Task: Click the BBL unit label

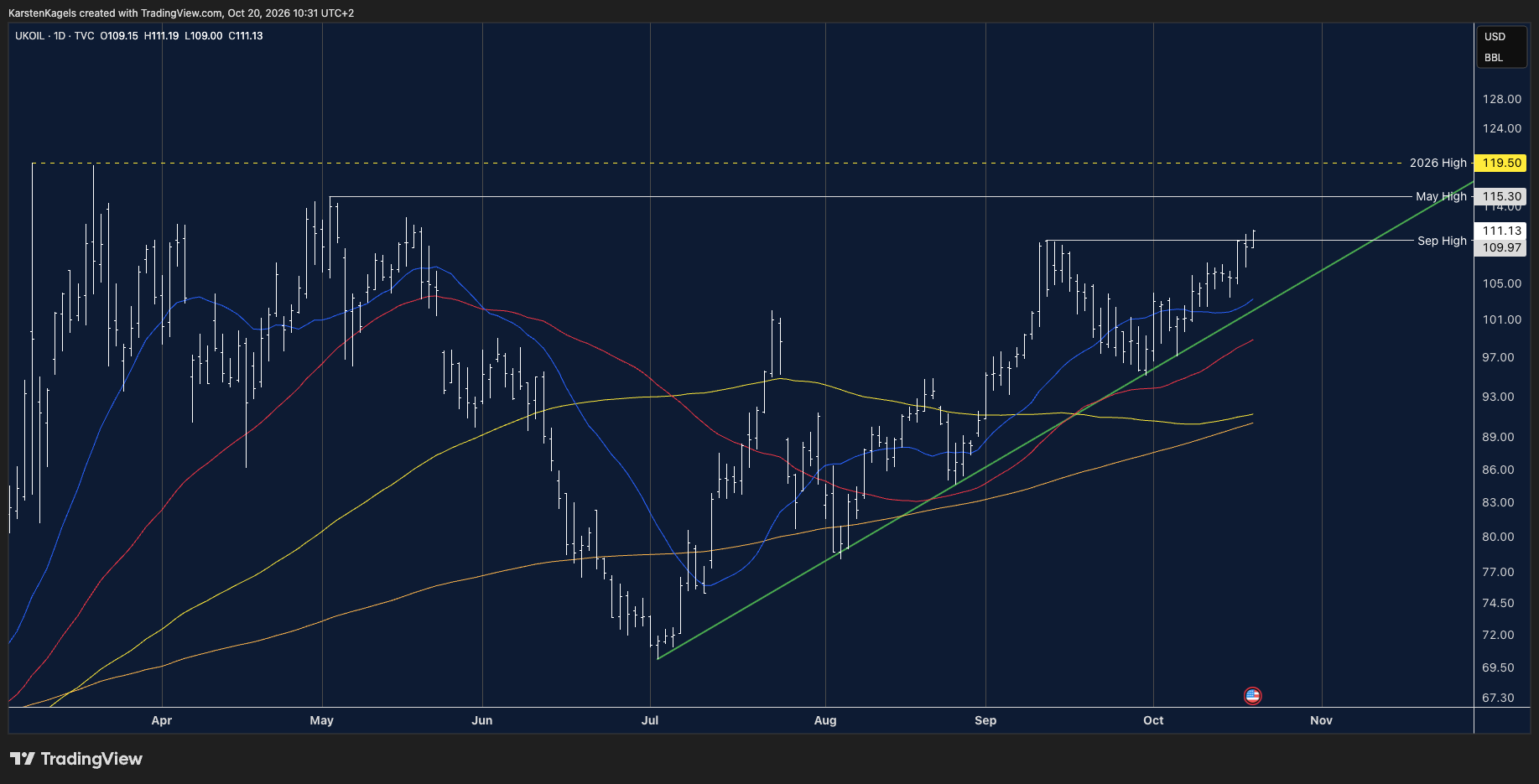Action: click(x=1494, y=58)
